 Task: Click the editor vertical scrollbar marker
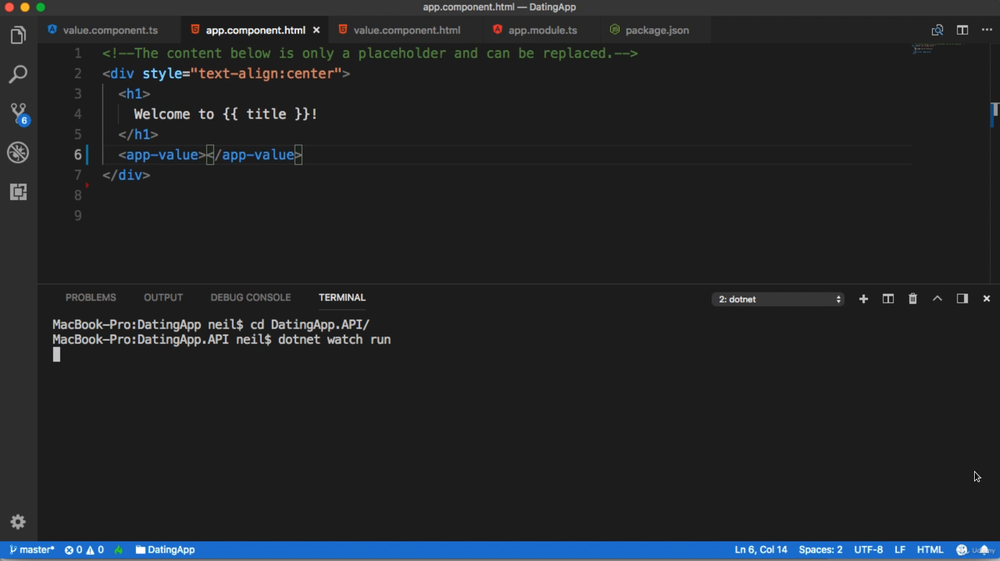point(994,115)
